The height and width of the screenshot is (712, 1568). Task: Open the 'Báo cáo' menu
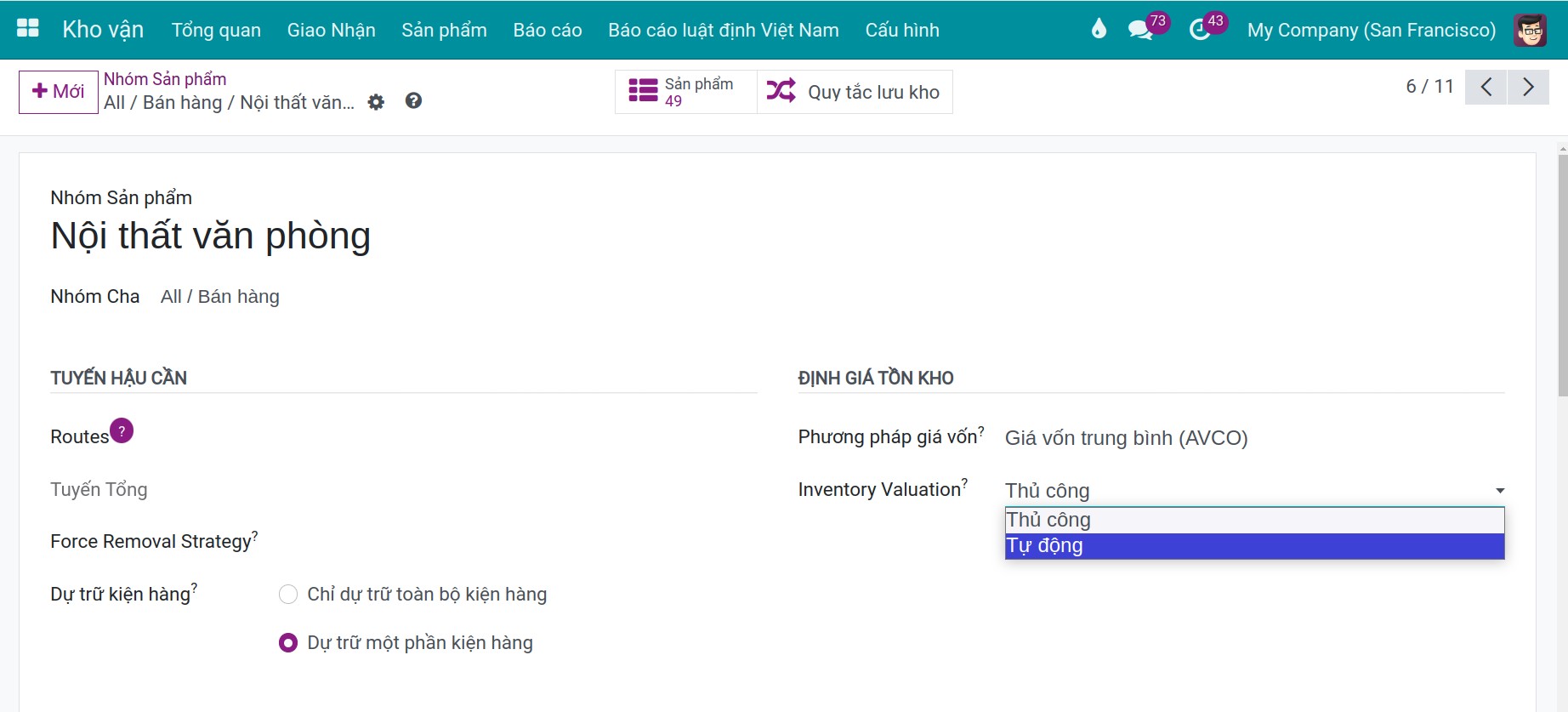point(548,30)
